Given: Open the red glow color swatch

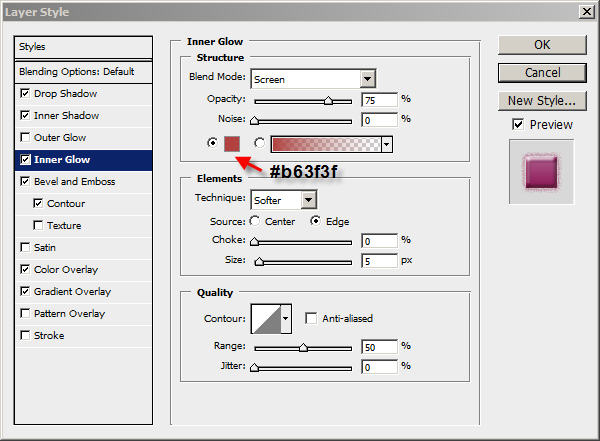Looking at the screenshot, I should (x=232, y=144).
